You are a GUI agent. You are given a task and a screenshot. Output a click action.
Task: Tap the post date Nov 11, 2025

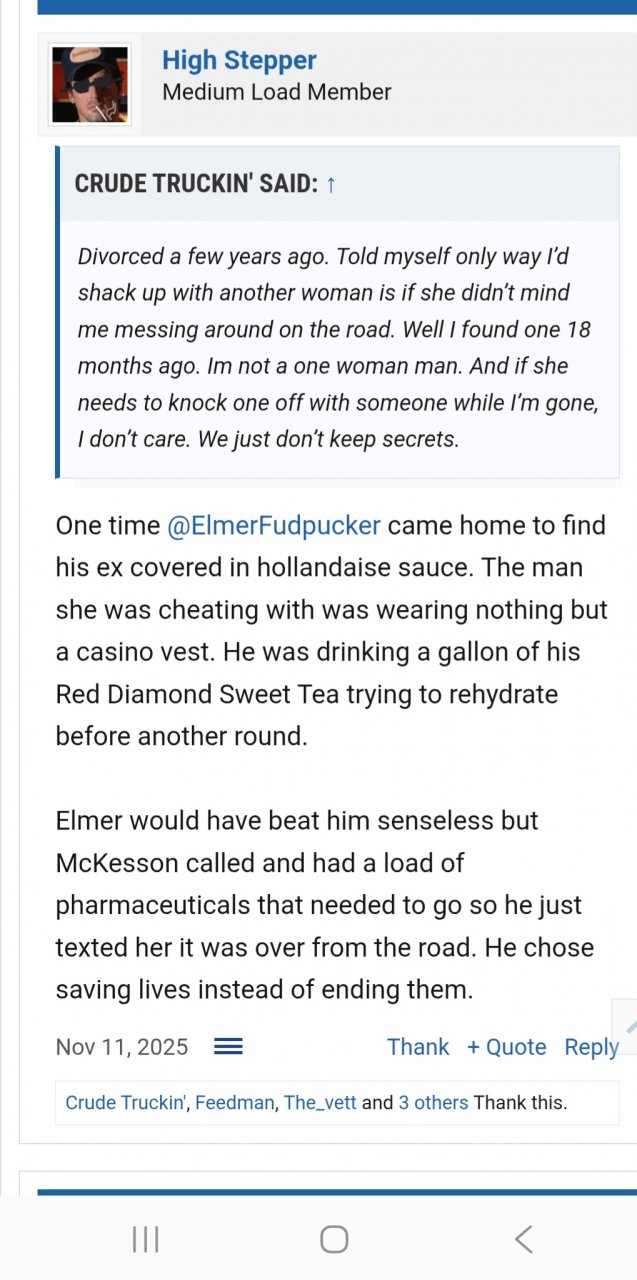pos(122,1046)
